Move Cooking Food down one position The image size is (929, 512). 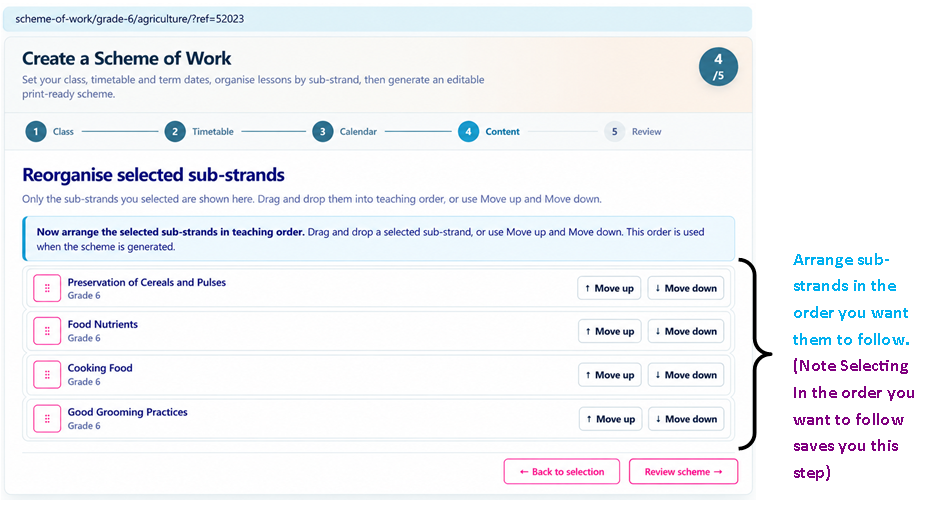click(x=686, y=375)
